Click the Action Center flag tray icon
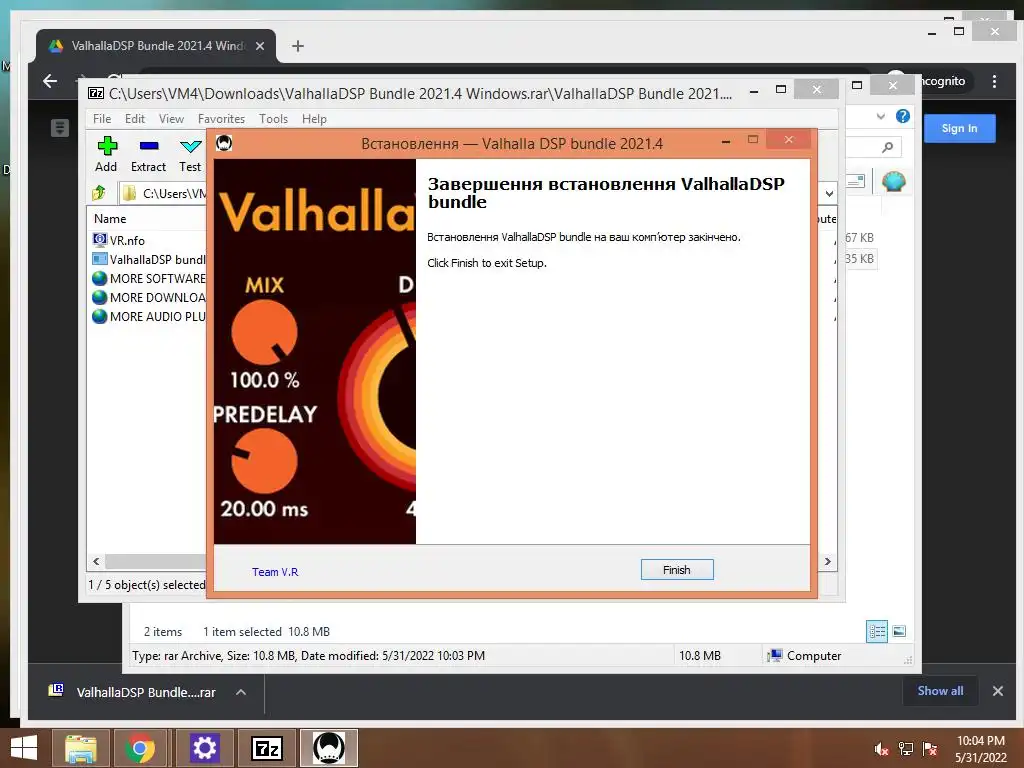The image size is (1024, 768). (x=930, y=749)
